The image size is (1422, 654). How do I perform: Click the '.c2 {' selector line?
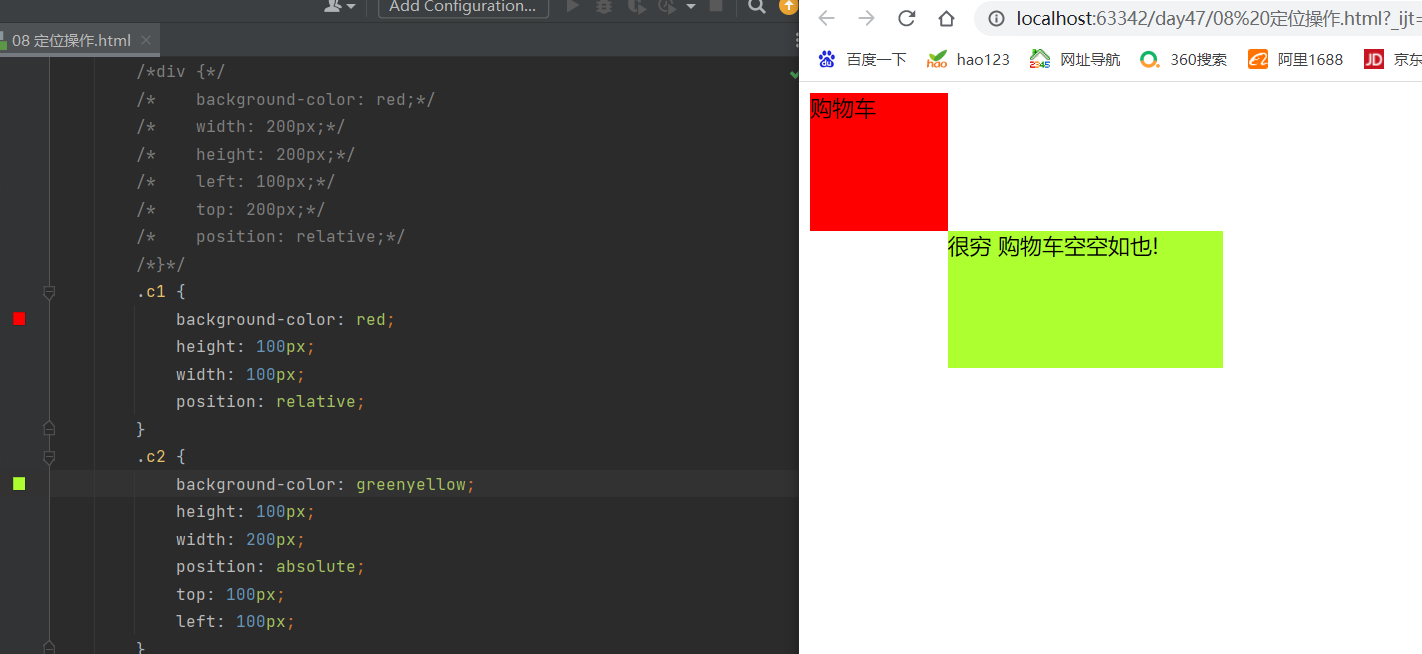pyautogui.click(x=161, y=457)
